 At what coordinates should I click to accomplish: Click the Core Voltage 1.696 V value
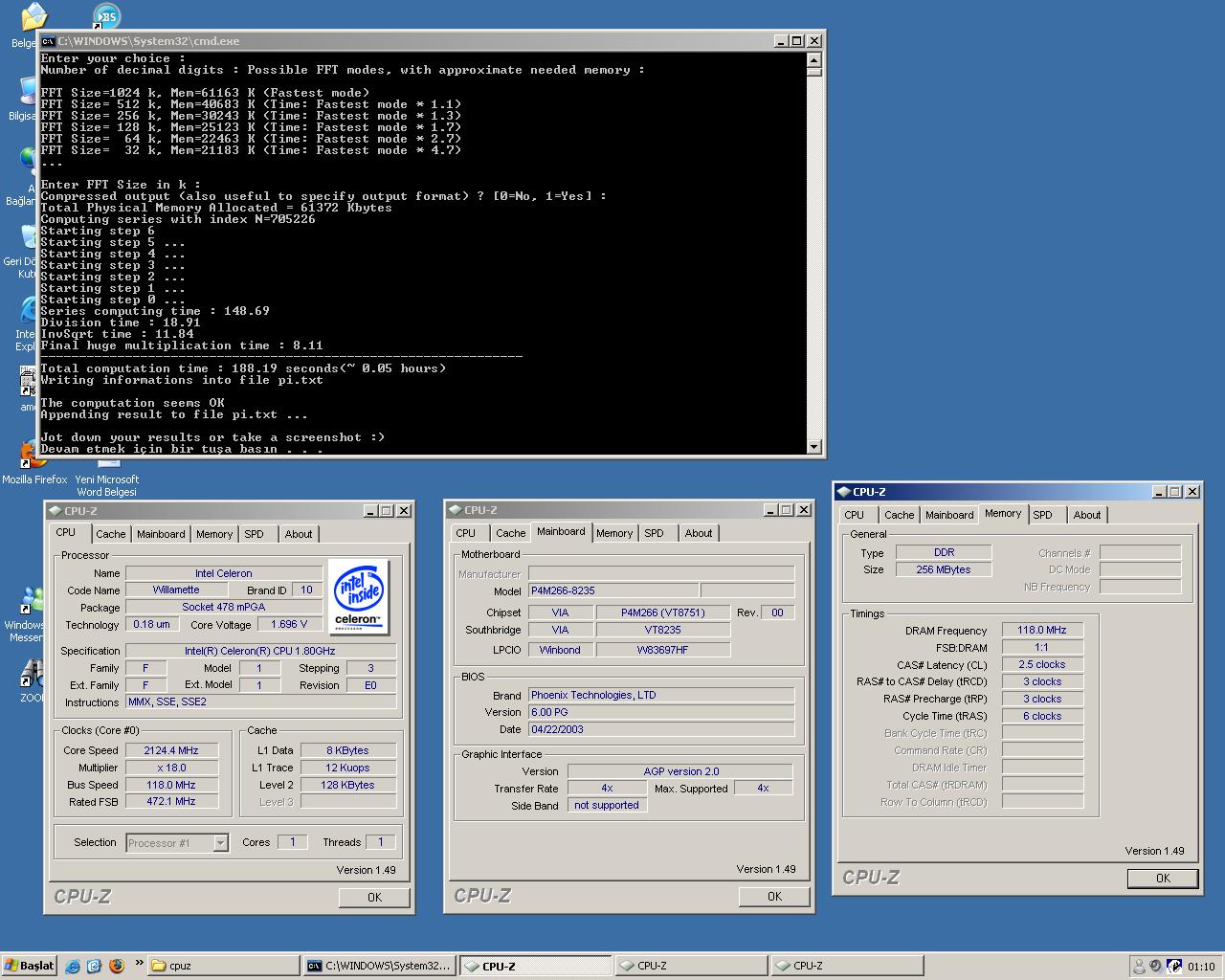(x=290, y=624)
